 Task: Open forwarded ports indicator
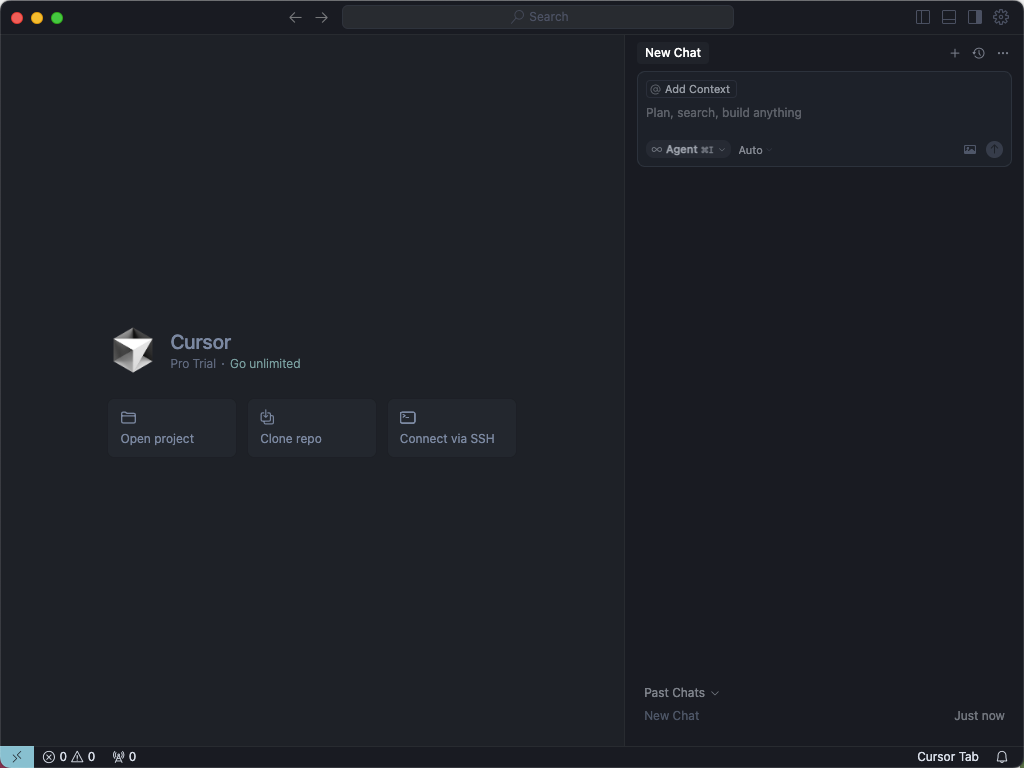pos(124,757)
